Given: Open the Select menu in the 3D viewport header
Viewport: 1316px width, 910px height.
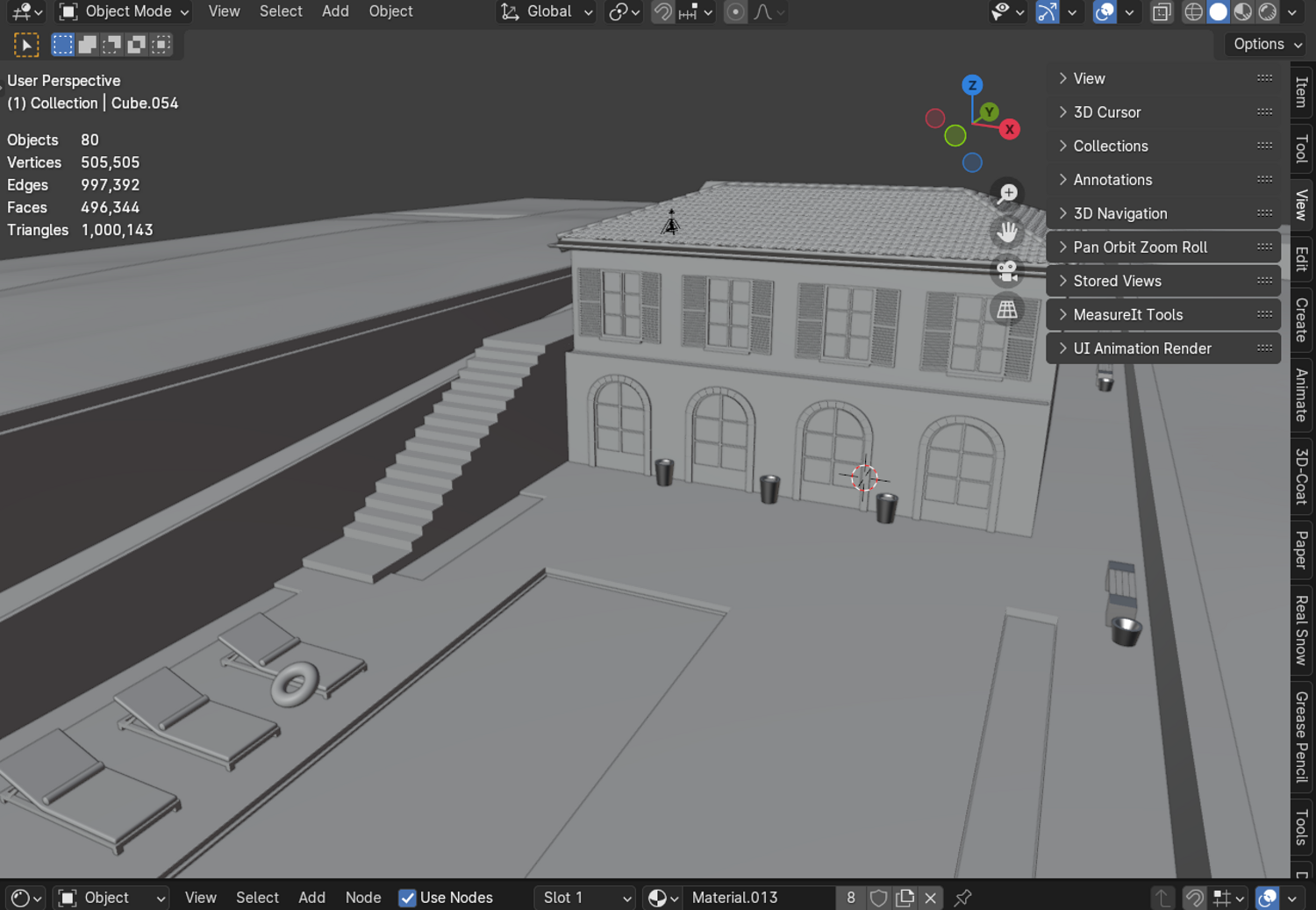Looking at the screenshot, I should 281,11.
